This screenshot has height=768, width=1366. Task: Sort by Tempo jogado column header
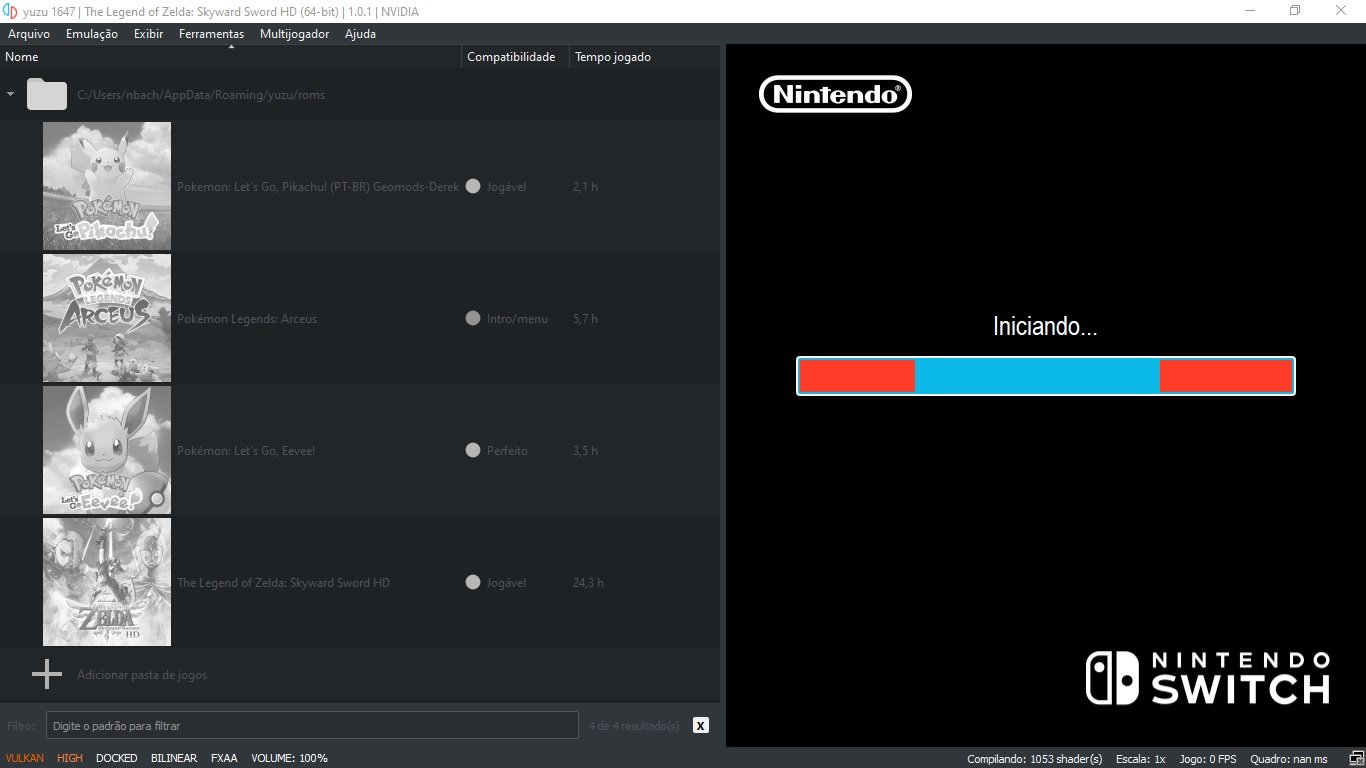[645, 57]
